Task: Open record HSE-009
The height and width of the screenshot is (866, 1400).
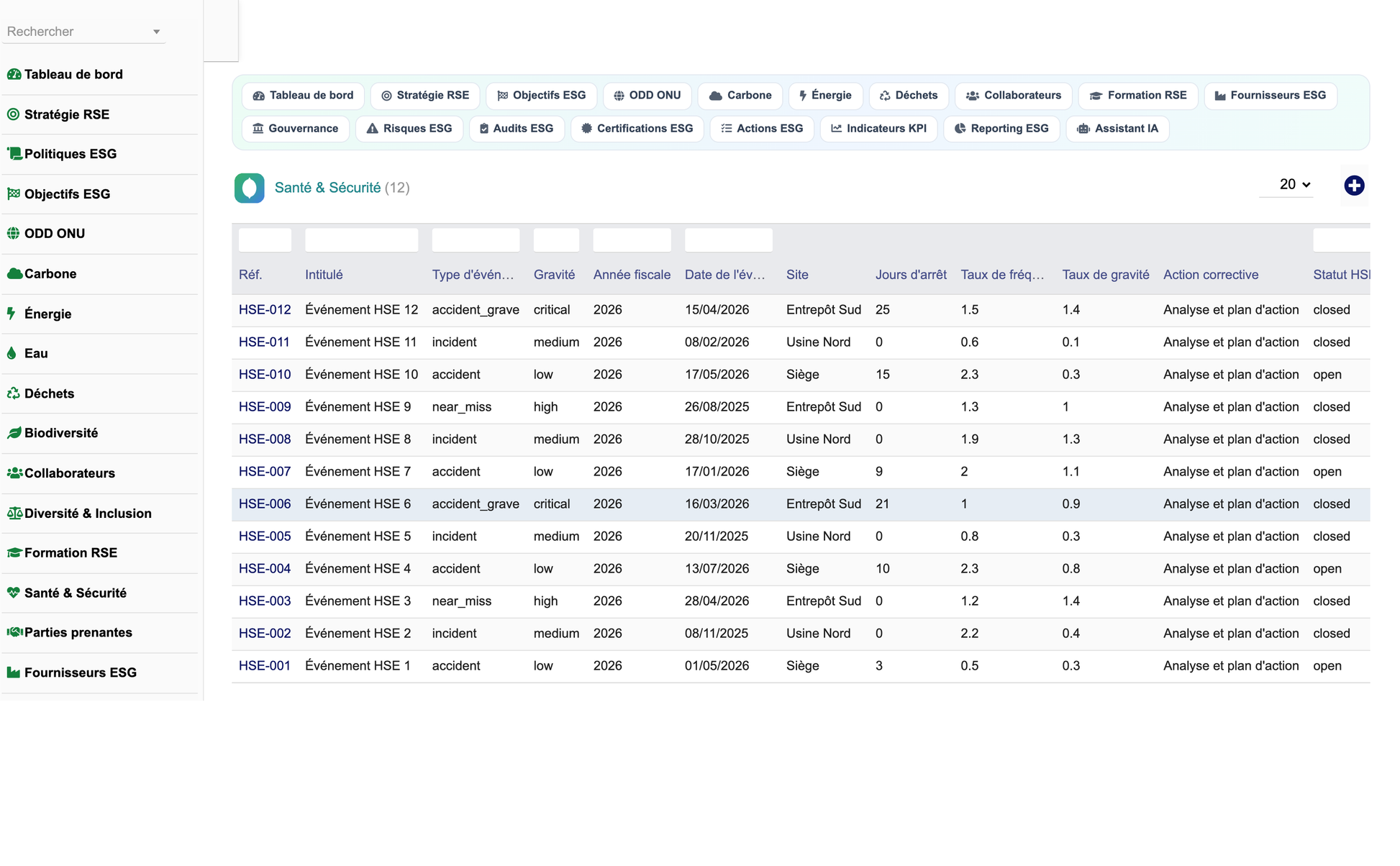Action: pos(265,407)
